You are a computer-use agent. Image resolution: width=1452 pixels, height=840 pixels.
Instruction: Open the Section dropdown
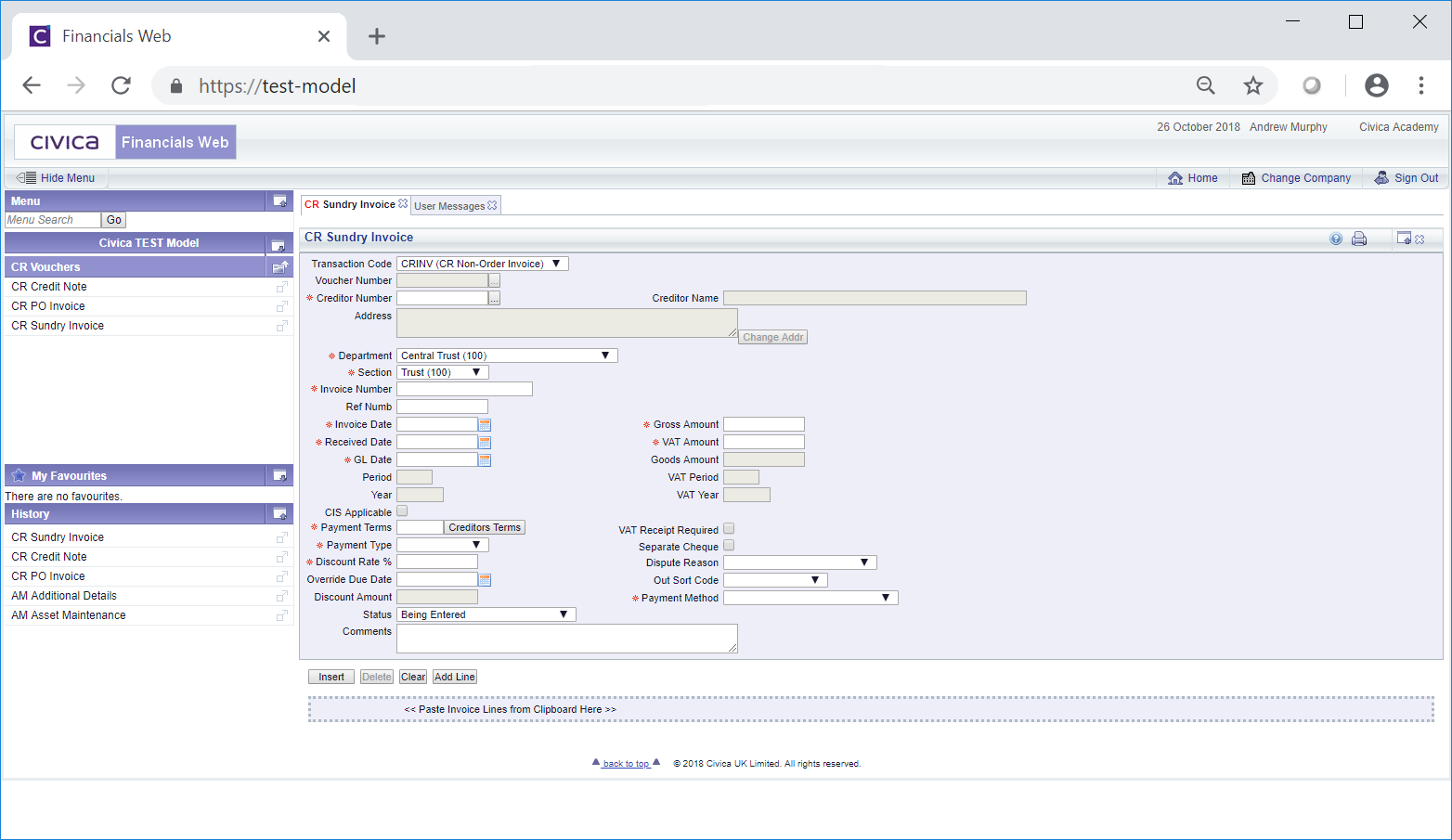(443, 372)
